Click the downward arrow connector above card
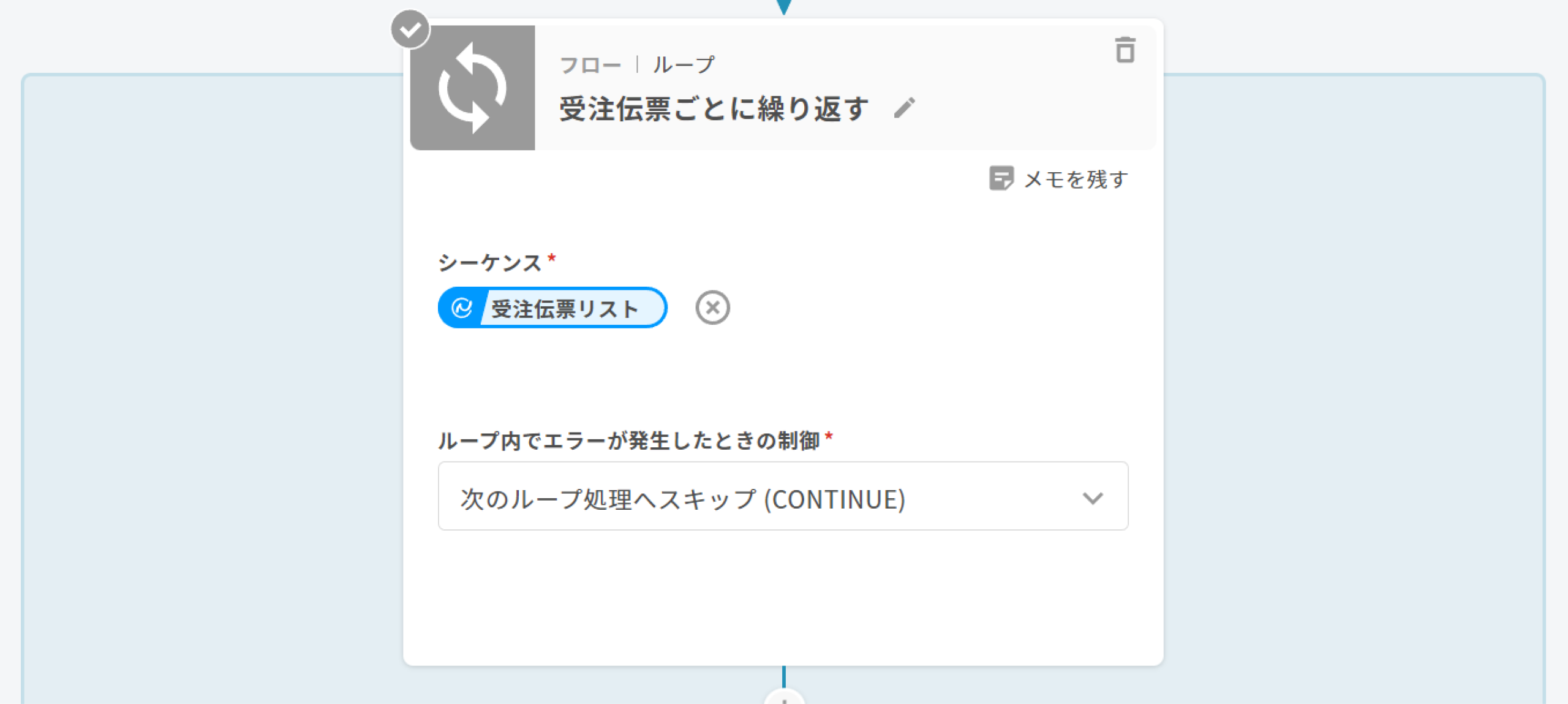1568x704 pixels. [x=784, y=6]
